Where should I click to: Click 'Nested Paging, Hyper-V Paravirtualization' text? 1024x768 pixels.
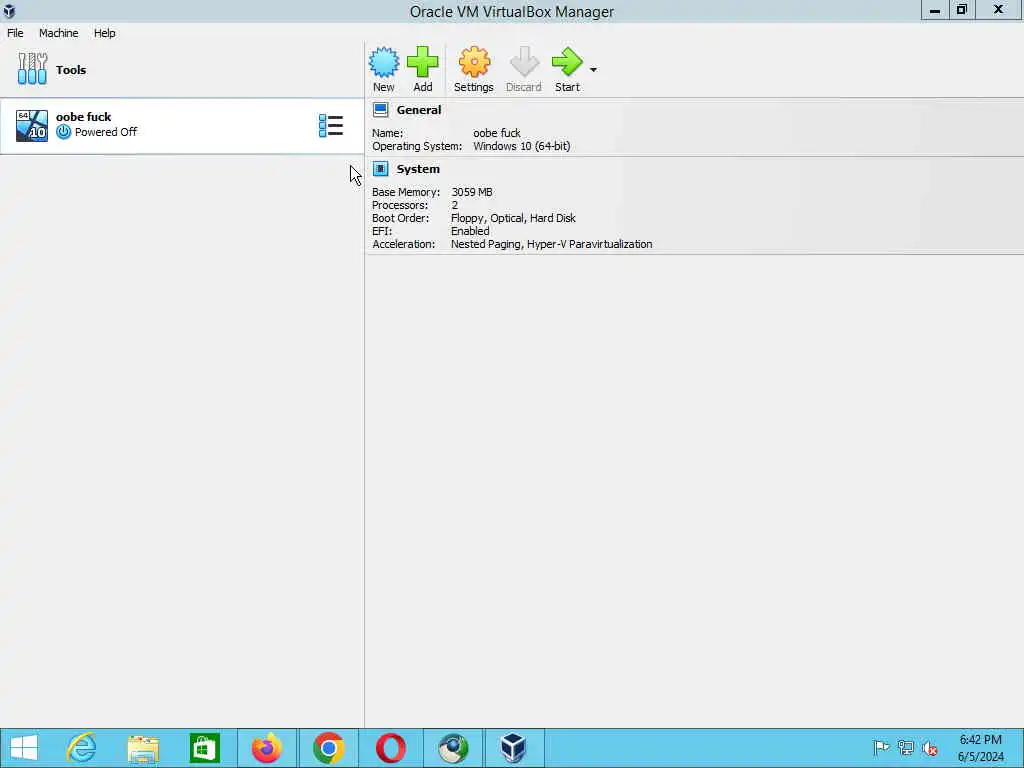[551, 244]
